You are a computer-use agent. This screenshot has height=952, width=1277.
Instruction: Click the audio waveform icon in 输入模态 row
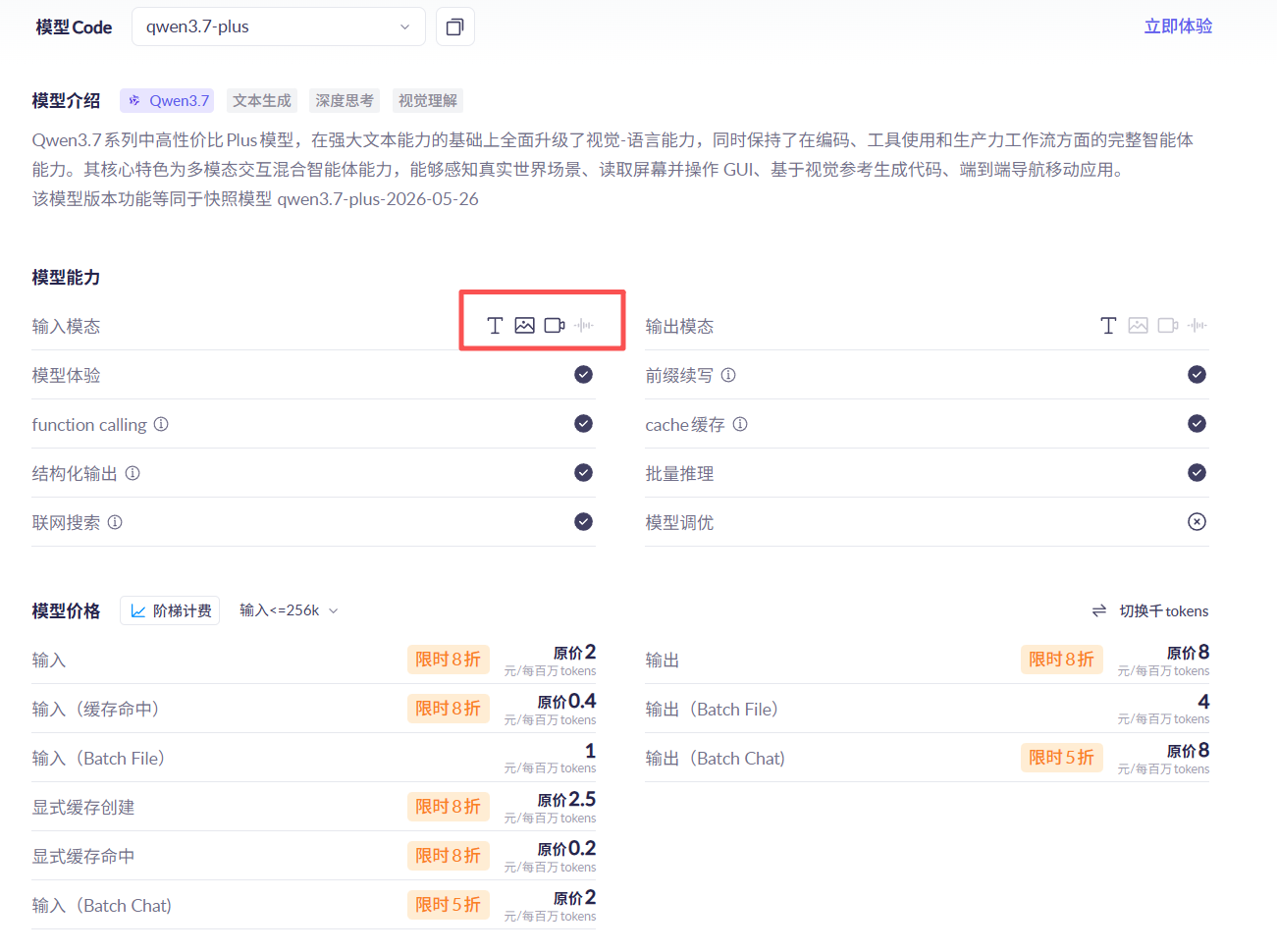click(x=584, y=326)
